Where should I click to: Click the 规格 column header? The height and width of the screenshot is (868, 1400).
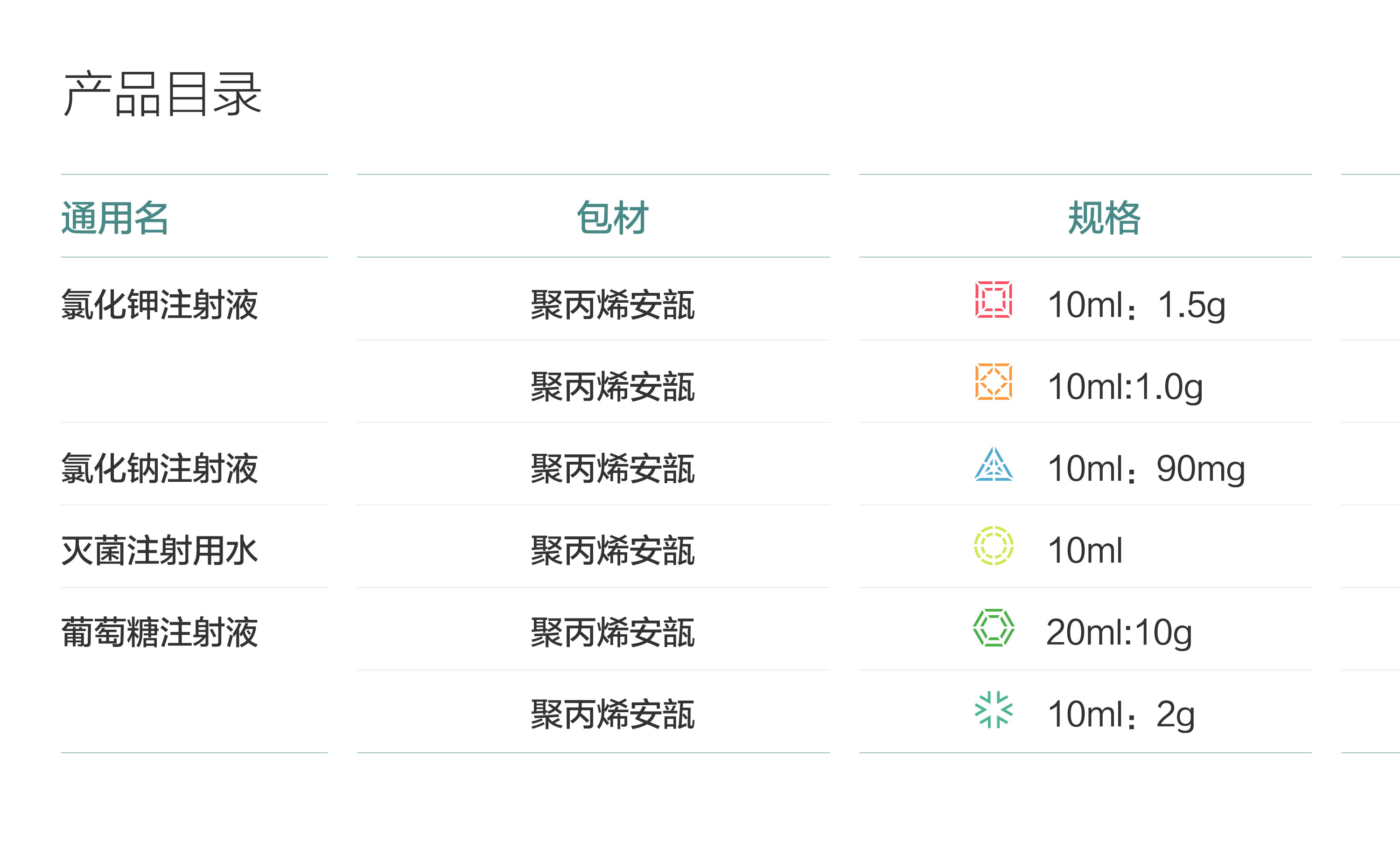point(1104,217)
